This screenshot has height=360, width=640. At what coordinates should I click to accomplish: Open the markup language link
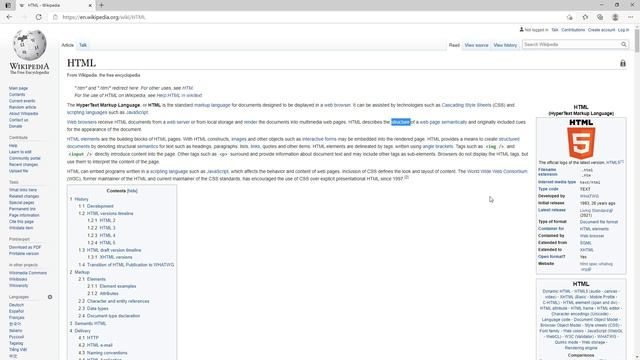click(212, 105)
